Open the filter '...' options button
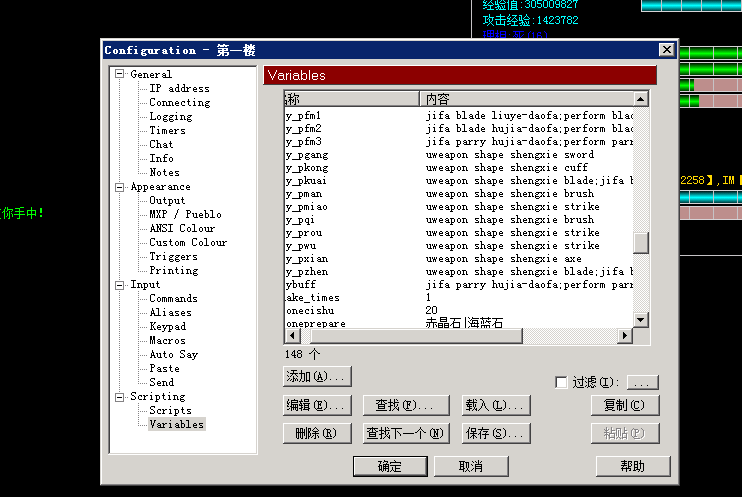 642,382
